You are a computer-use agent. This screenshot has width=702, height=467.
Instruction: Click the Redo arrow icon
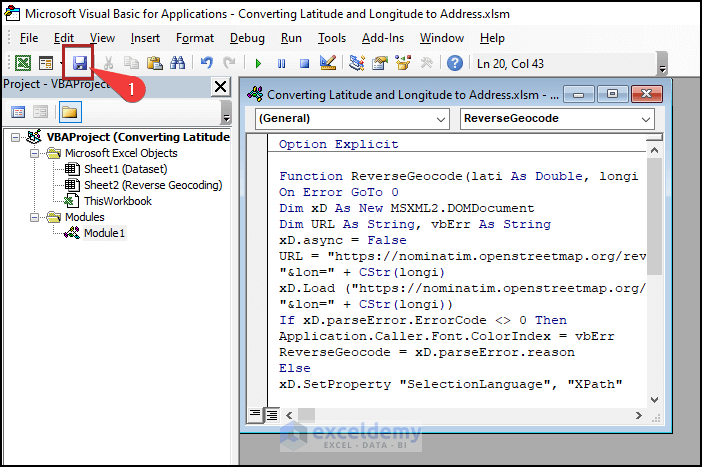229,63
